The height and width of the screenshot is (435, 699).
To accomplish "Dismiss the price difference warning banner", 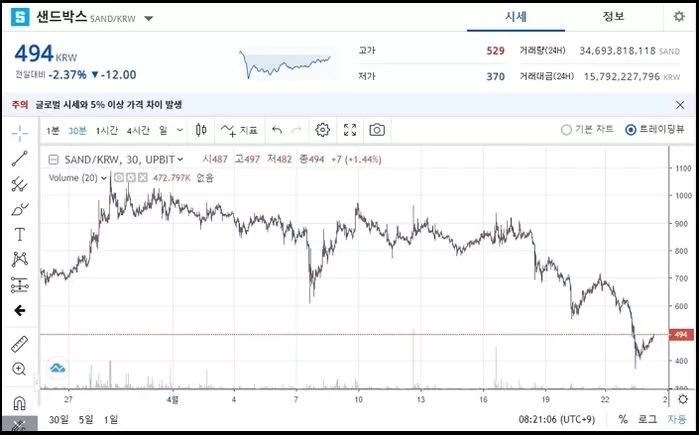I will (x=680, y=105).
